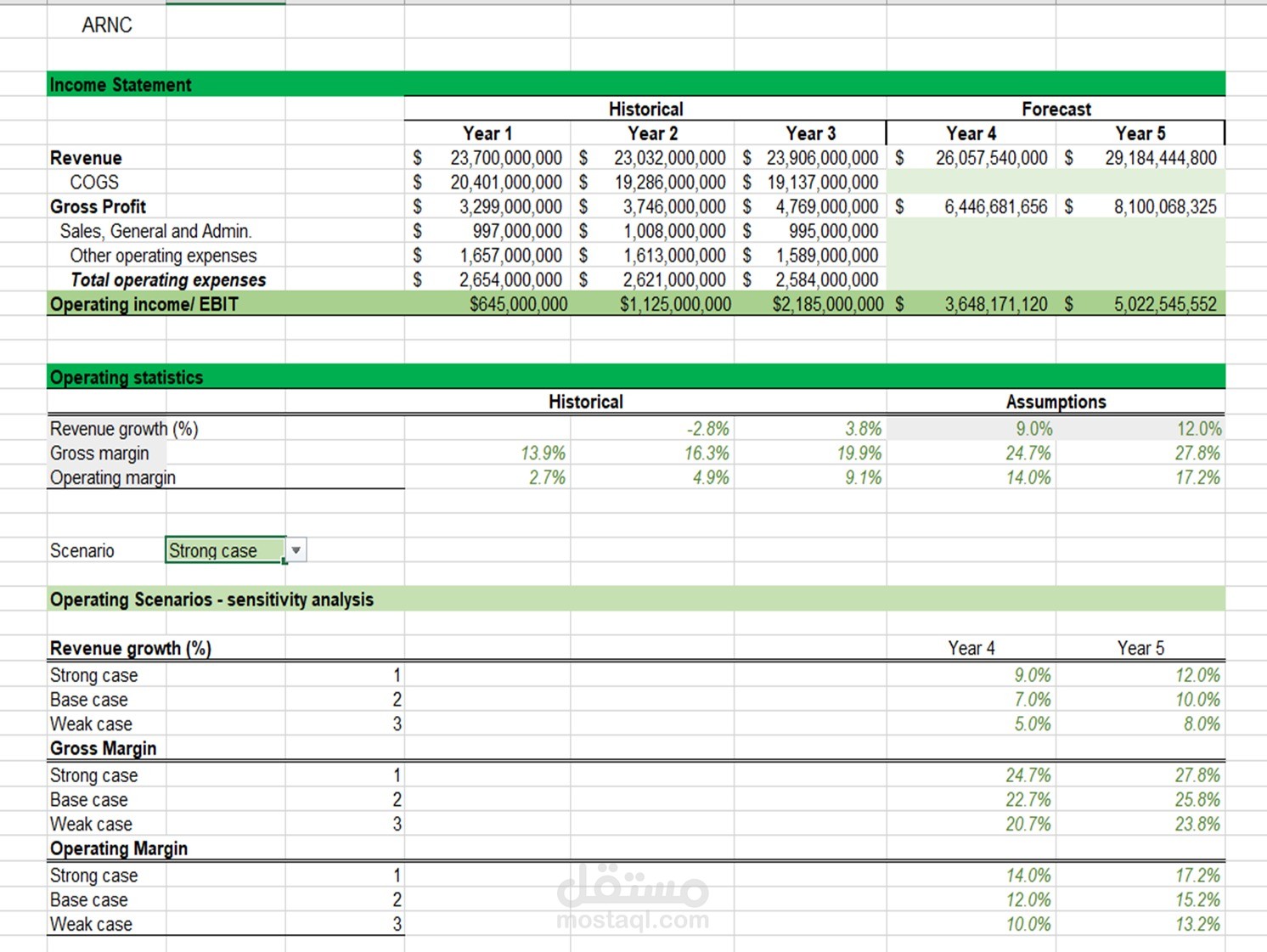1267x952 pixels.
Task: Select Weak case gross margin 20.7%
Action: pos(1028,825)
